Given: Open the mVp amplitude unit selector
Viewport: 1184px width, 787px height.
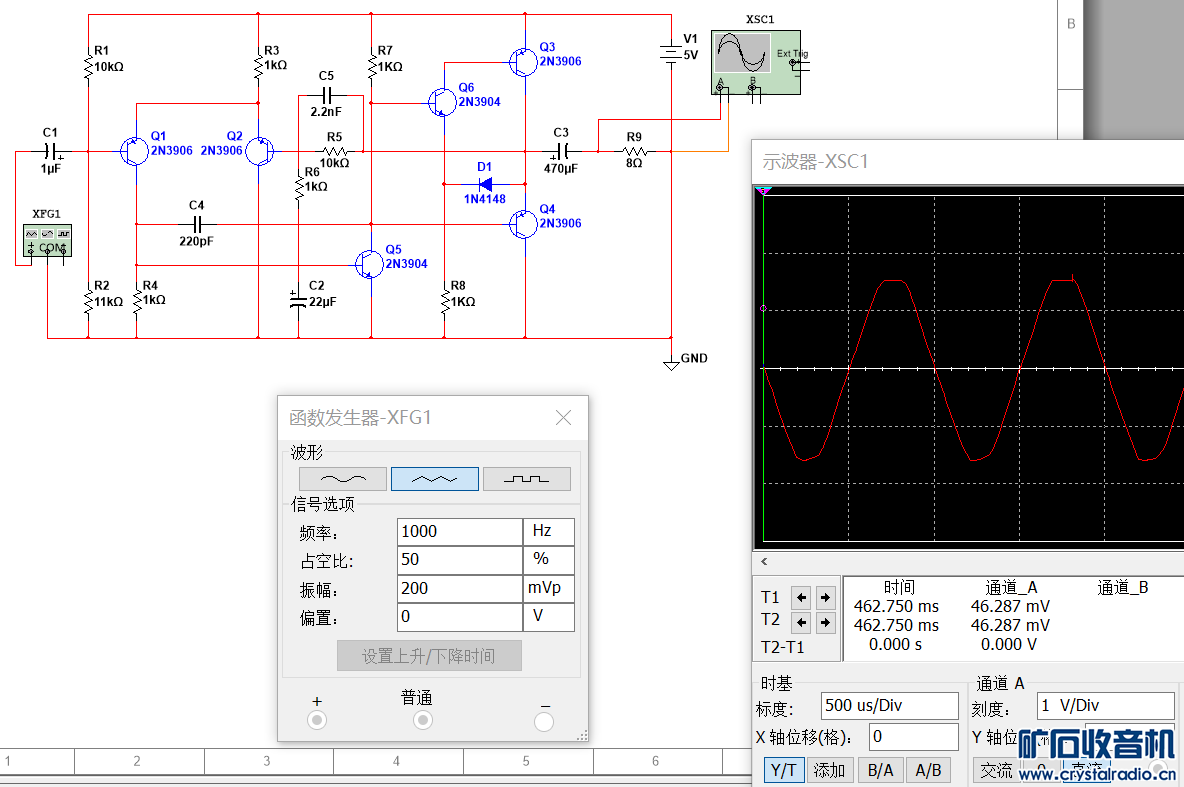Looking at the screenshot, I should pyautogui.click(x=548, y=588).
